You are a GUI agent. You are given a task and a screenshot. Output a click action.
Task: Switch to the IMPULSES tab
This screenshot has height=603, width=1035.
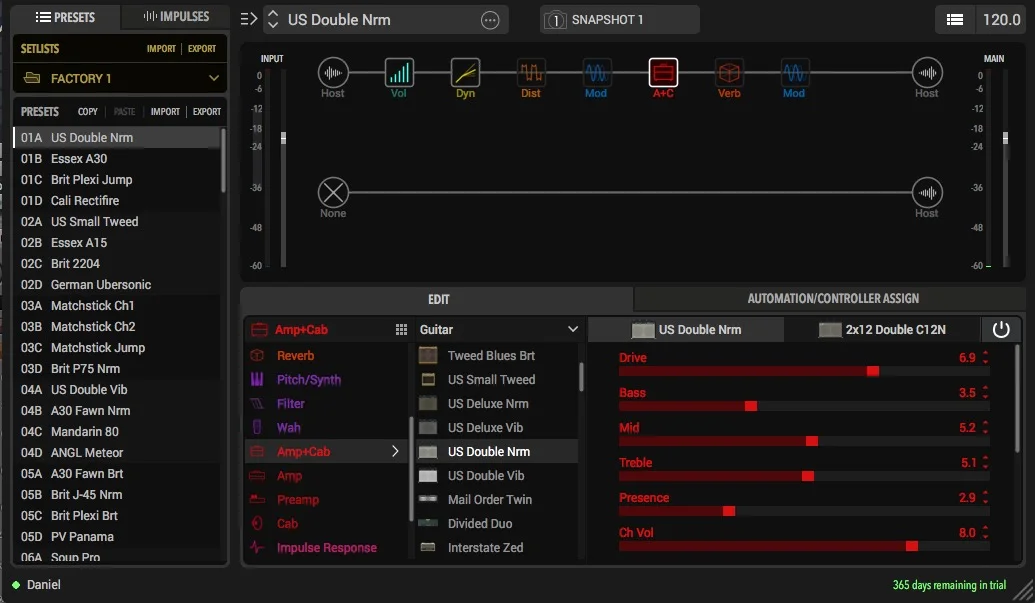[x=176, y=16]
